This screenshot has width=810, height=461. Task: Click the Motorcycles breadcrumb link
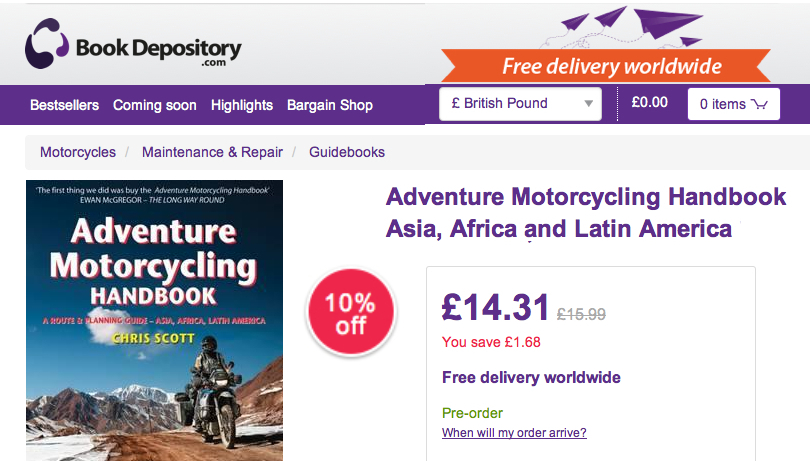[78, 152]
